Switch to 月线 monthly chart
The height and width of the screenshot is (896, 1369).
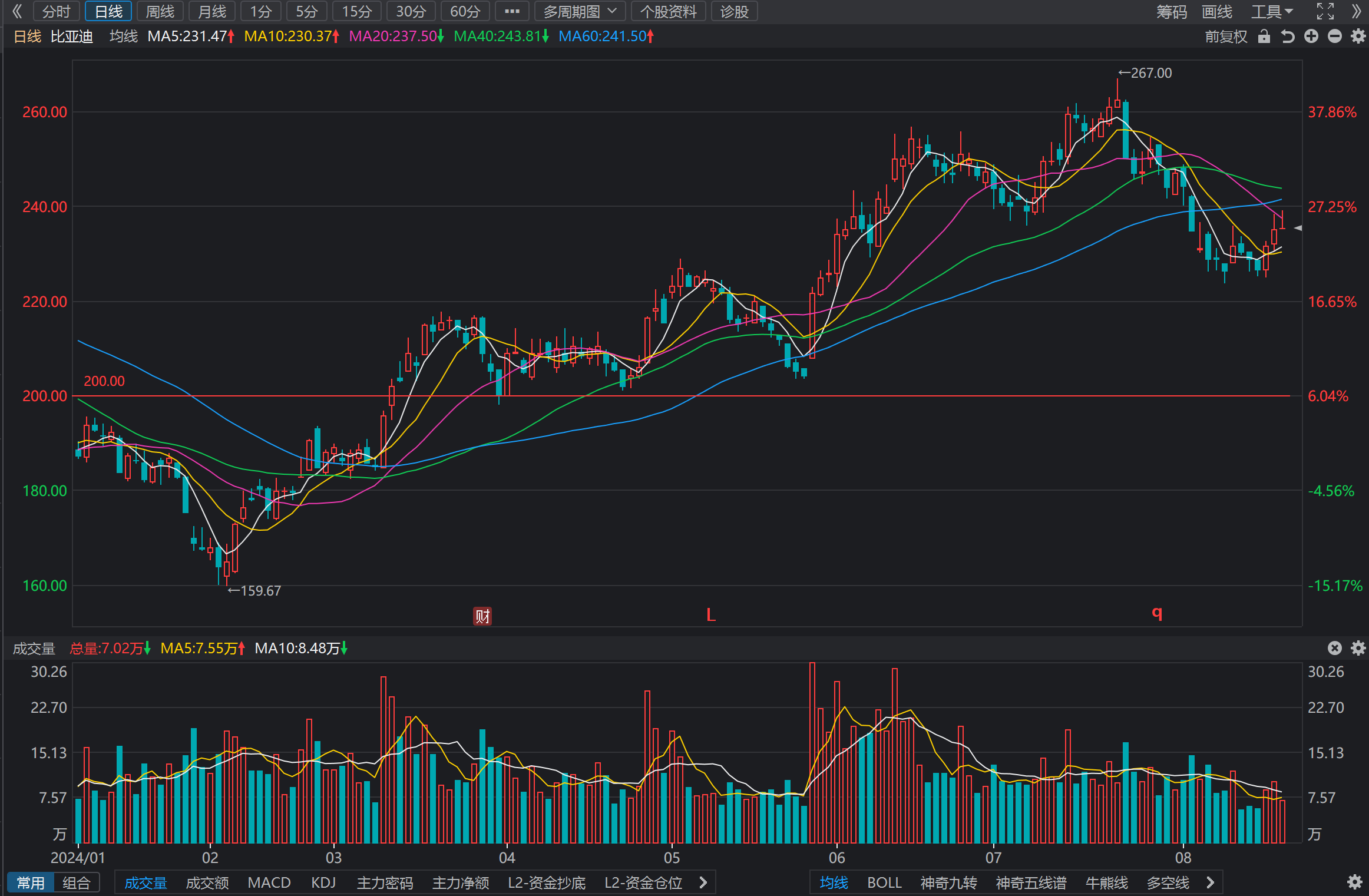(x=212, y=11)
